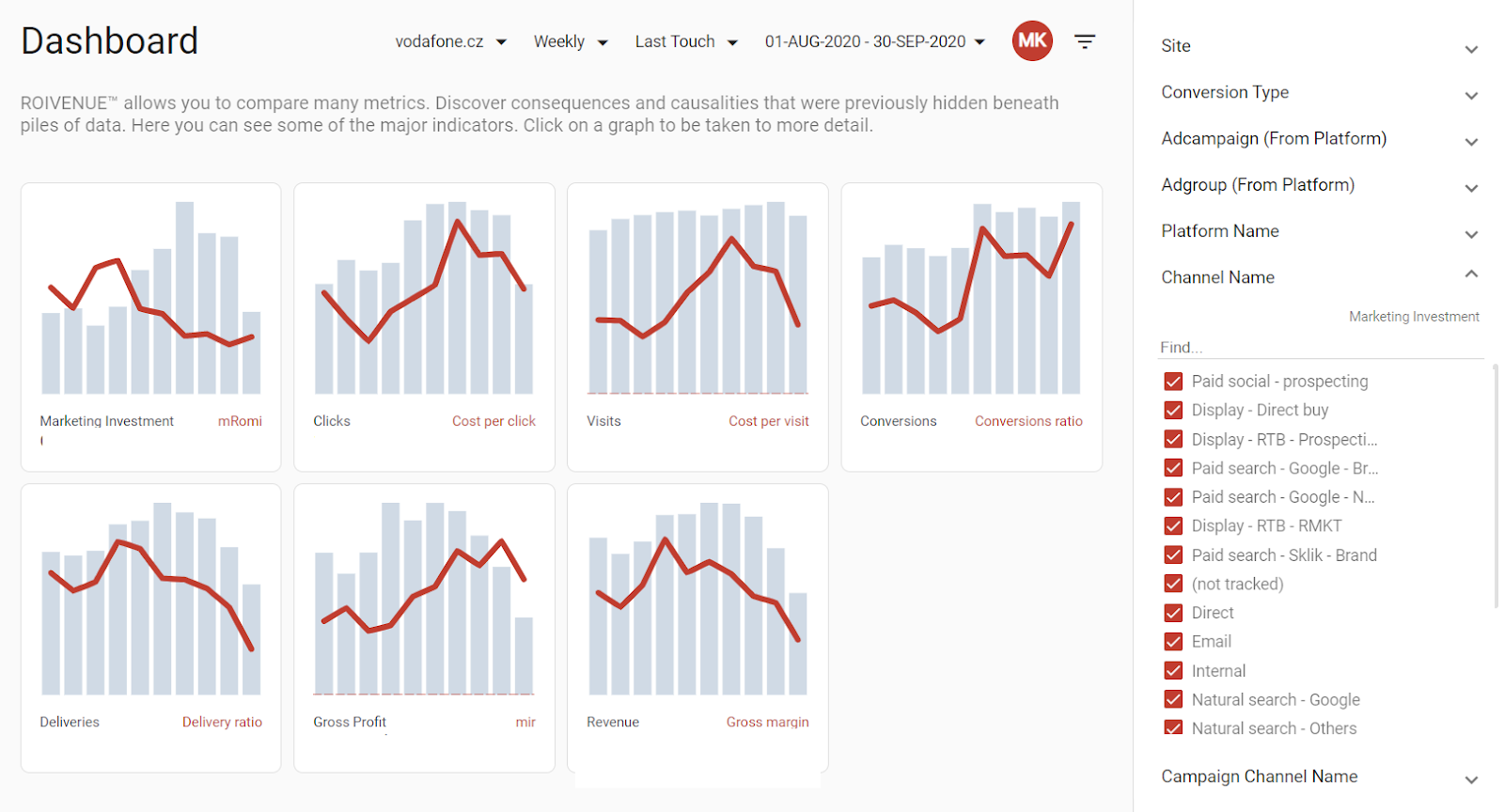
Task: Open the date range 01-AUG-2020 dropdown
Action: (875, 41)
